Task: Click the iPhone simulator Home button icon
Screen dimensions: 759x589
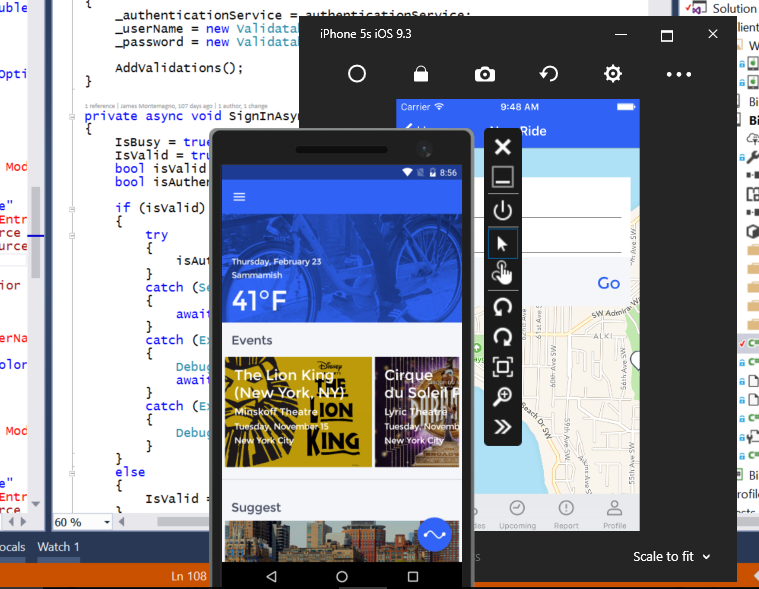Action: (x=357, y=74)
